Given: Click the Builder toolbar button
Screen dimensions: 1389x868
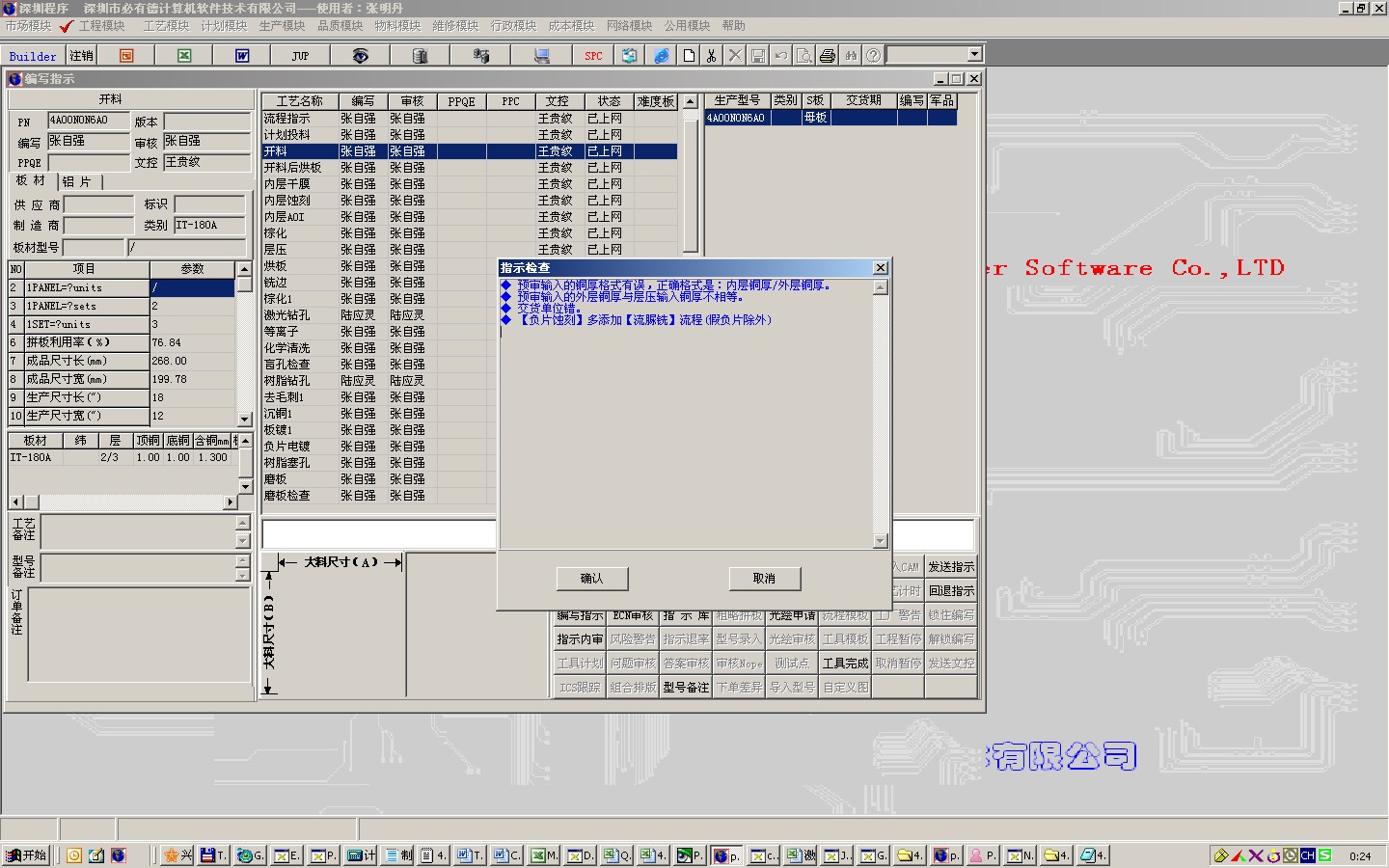Looking at the screenshot, I should [33, 56].
